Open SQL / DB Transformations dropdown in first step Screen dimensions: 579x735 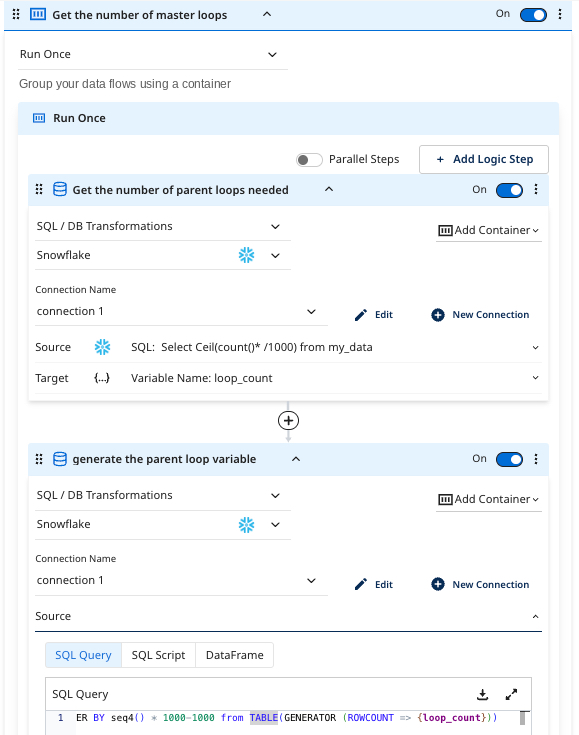point(163,226)
